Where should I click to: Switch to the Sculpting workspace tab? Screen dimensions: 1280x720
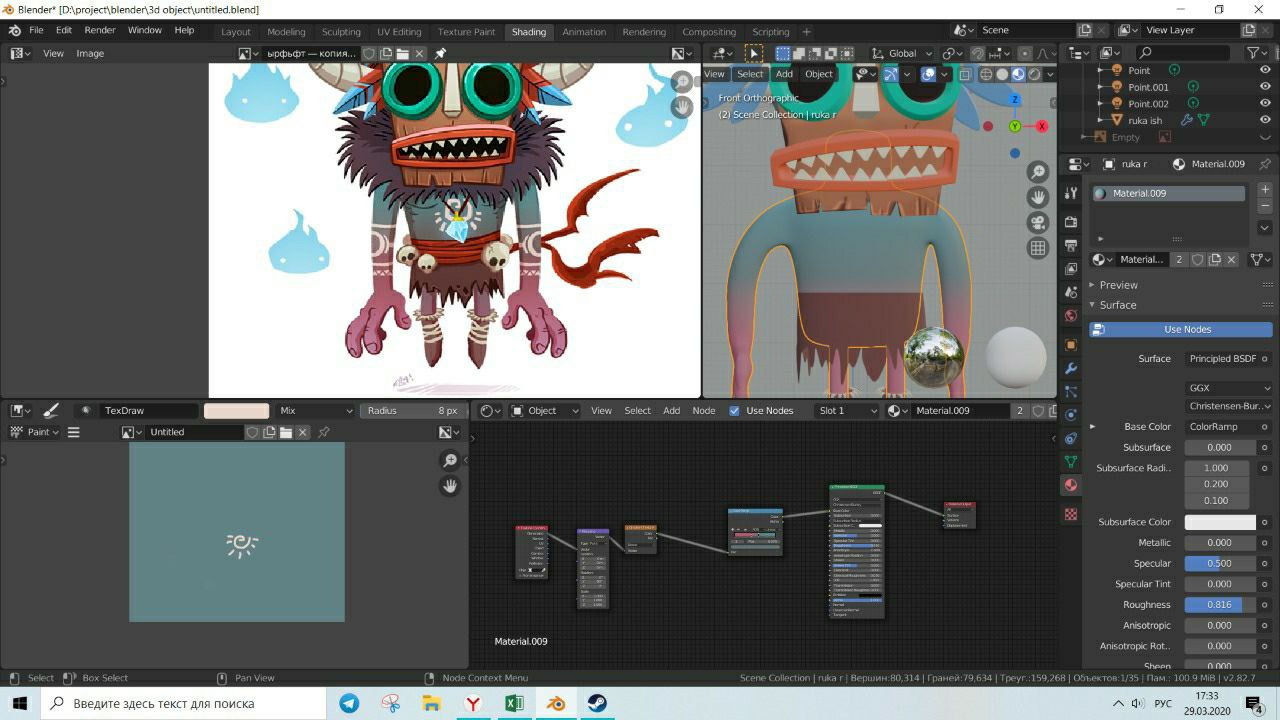[341, 31]
